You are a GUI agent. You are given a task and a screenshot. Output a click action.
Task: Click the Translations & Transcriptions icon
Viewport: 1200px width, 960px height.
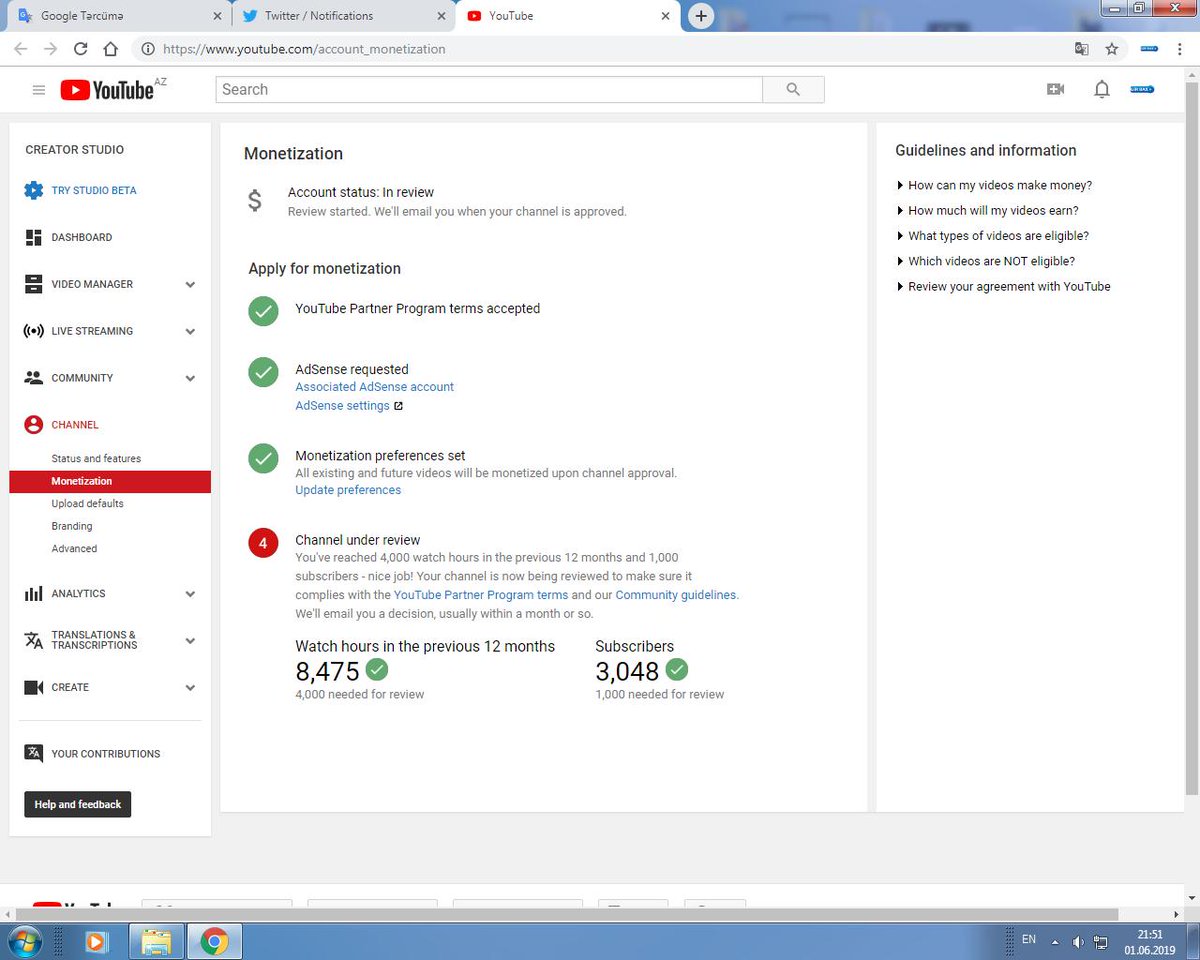(x=33, y=641)
